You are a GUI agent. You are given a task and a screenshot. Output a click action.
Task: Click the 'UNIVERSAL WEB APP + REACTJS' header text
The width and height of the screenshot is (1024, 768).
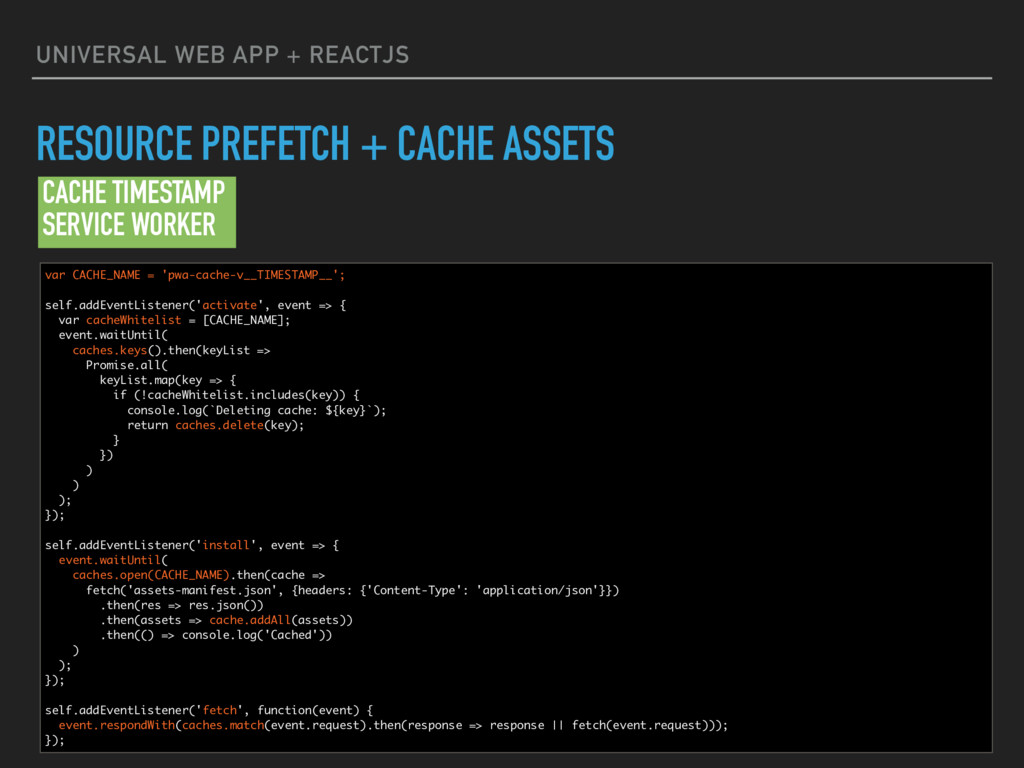[223, 55]
